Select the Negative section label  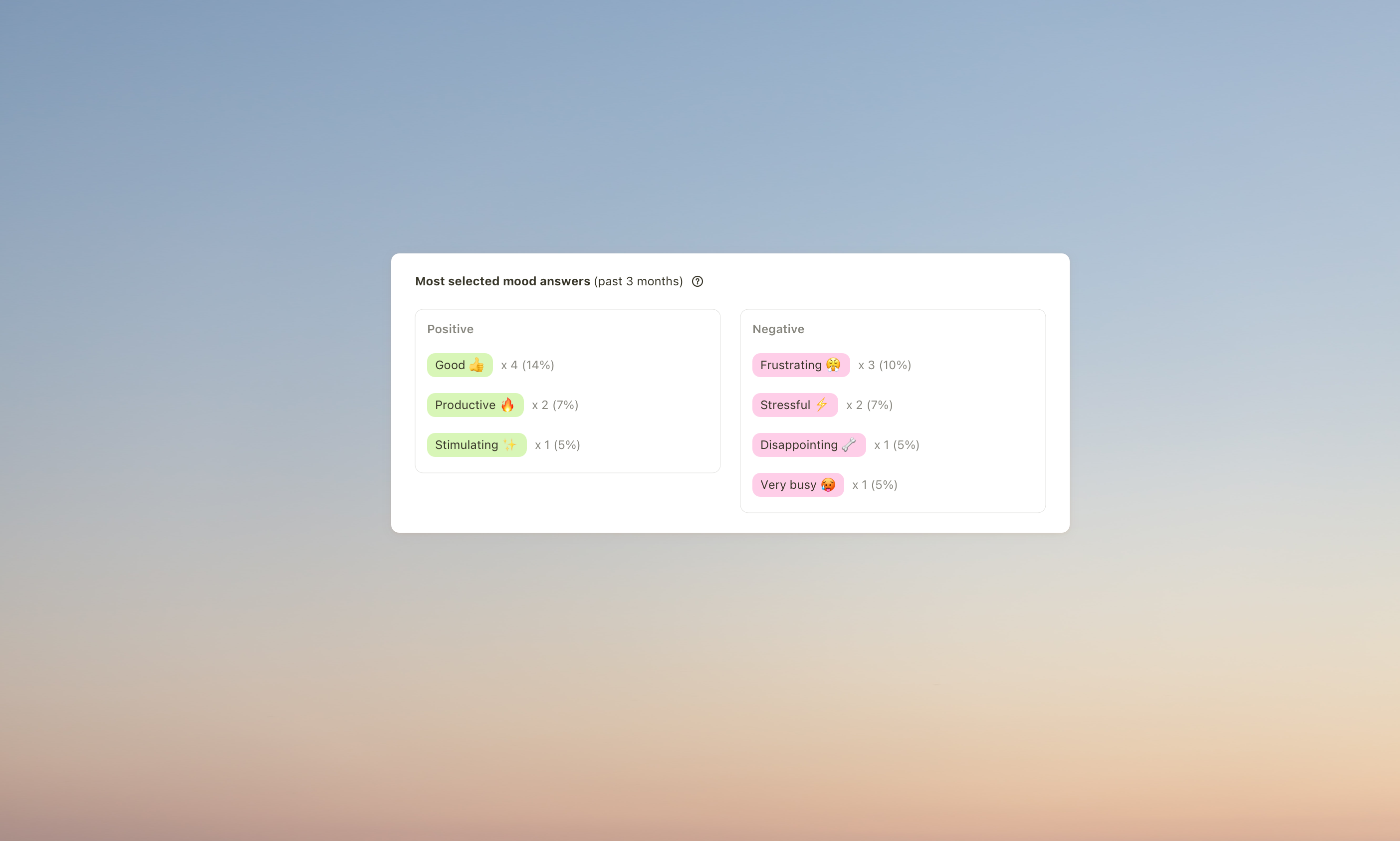pos(777,328)
